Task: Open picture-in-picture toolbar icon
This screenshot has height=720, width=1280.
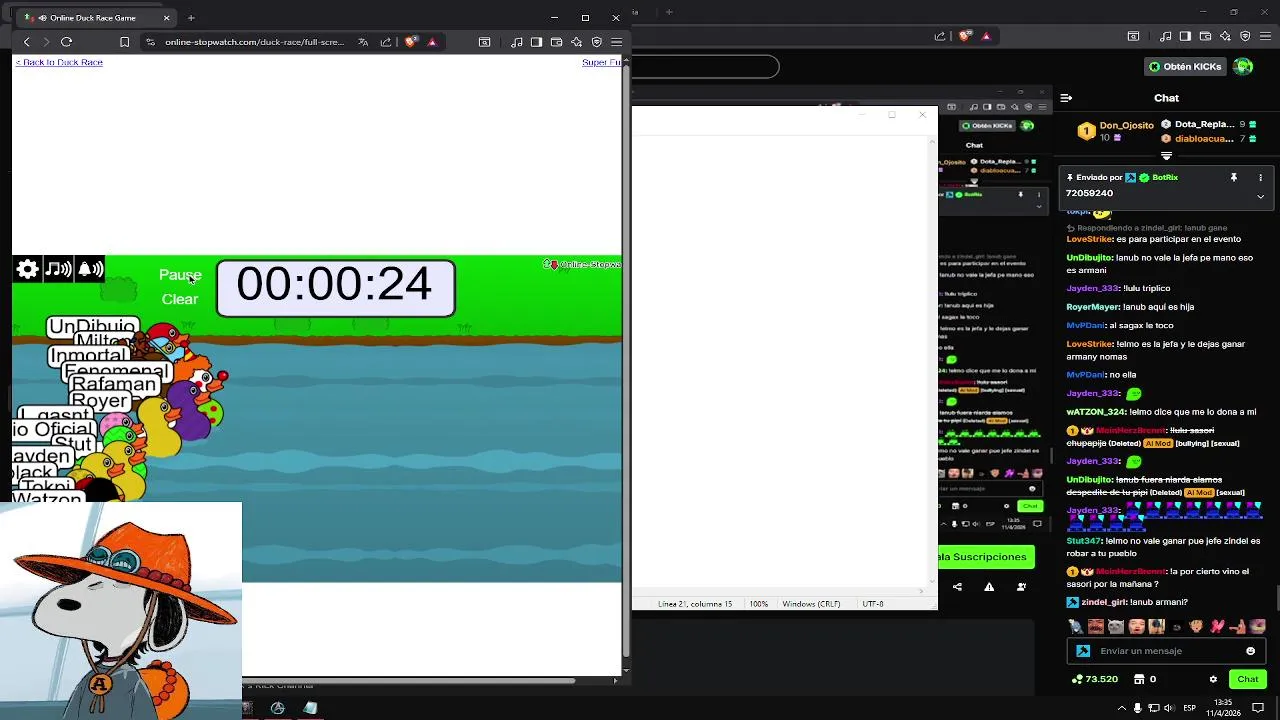Action: [484, 42]
